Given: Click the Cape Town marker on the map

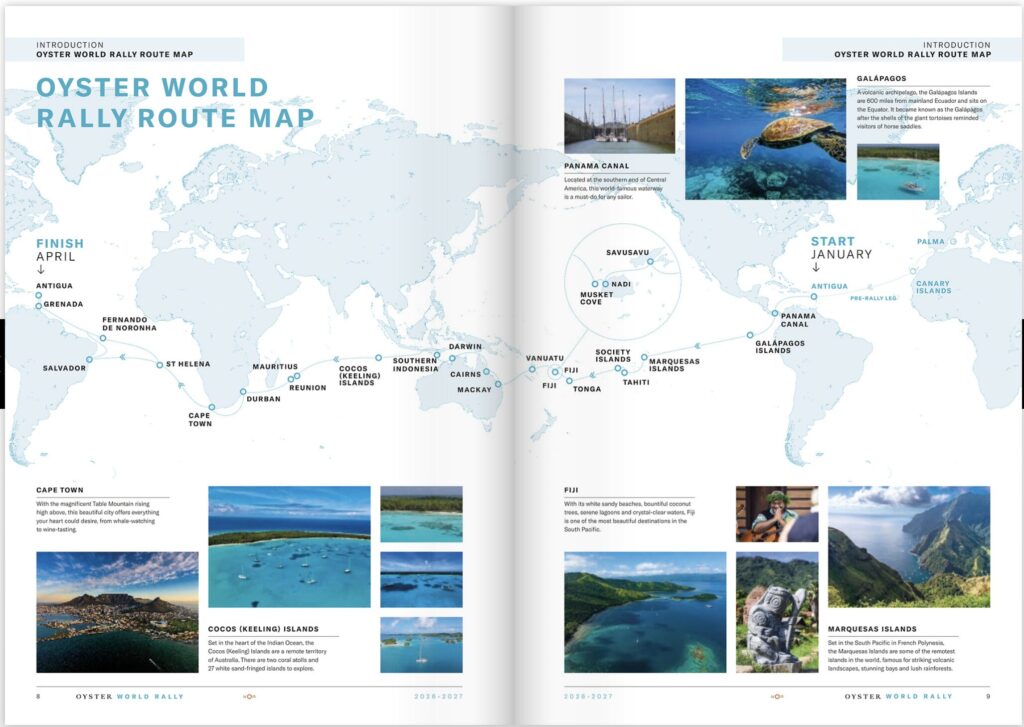Looking at the screenshot, I should click(x=212, y=407).
